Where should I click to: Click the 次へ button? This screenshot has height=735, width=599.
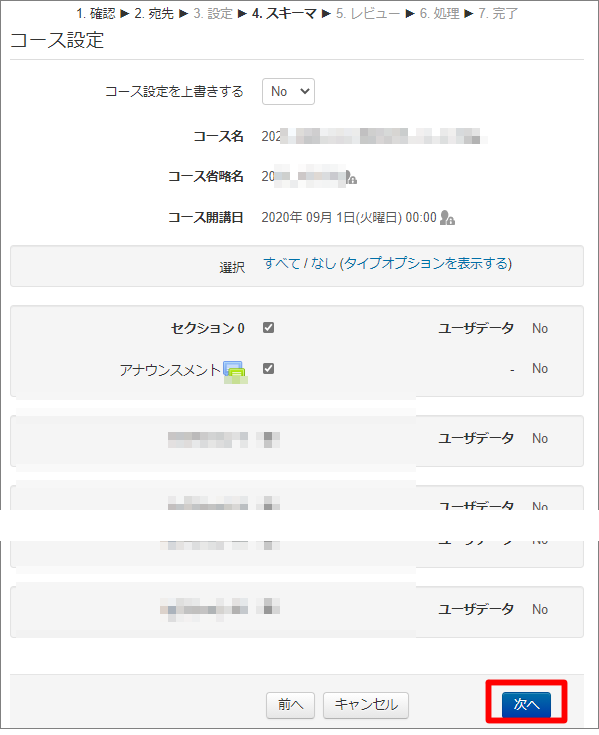click(526, 704)
